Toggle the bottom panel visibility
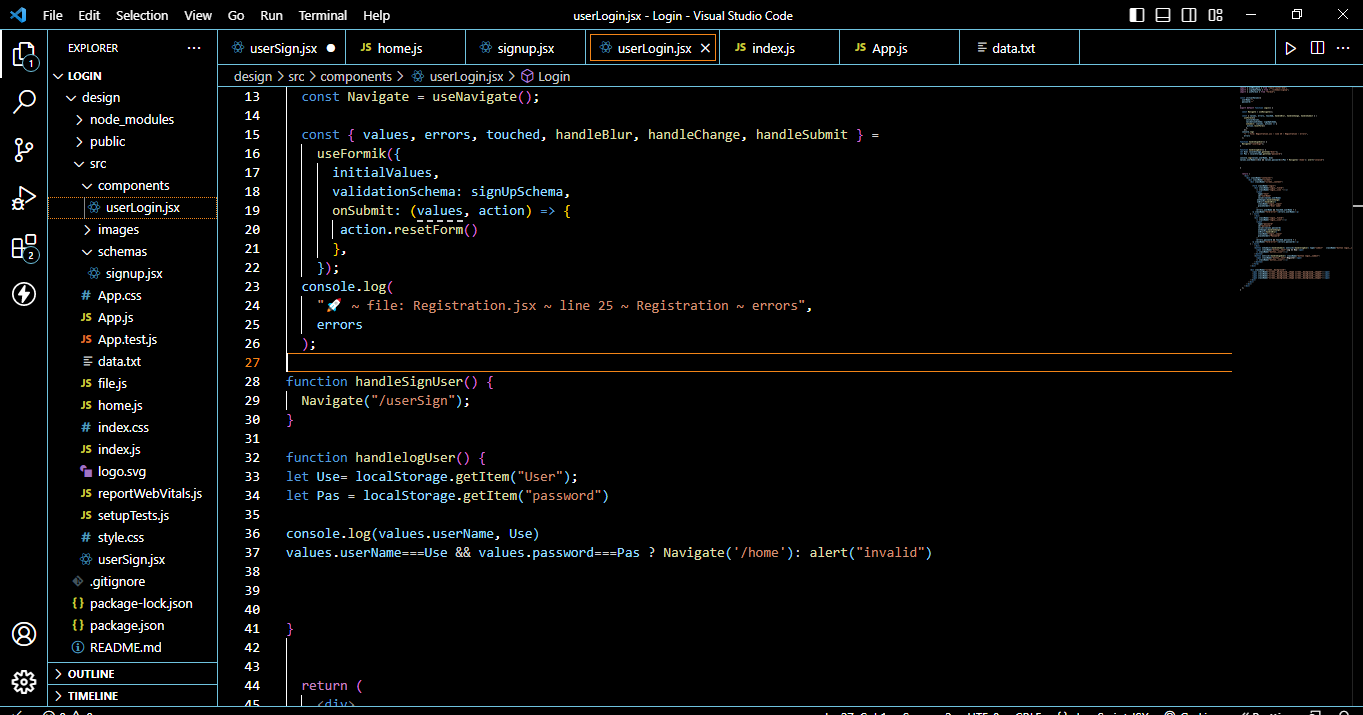 (1162, 15)
